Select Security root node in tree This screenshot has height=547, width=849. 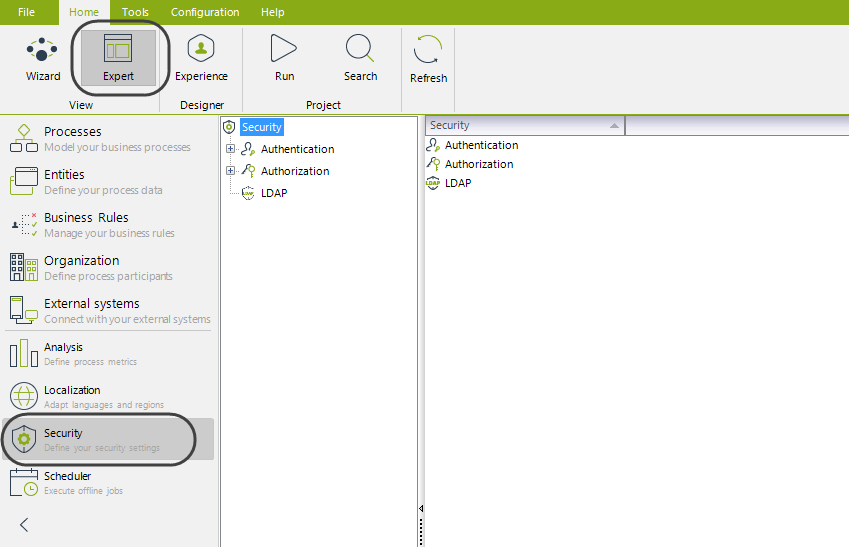(x=262, y=127)
